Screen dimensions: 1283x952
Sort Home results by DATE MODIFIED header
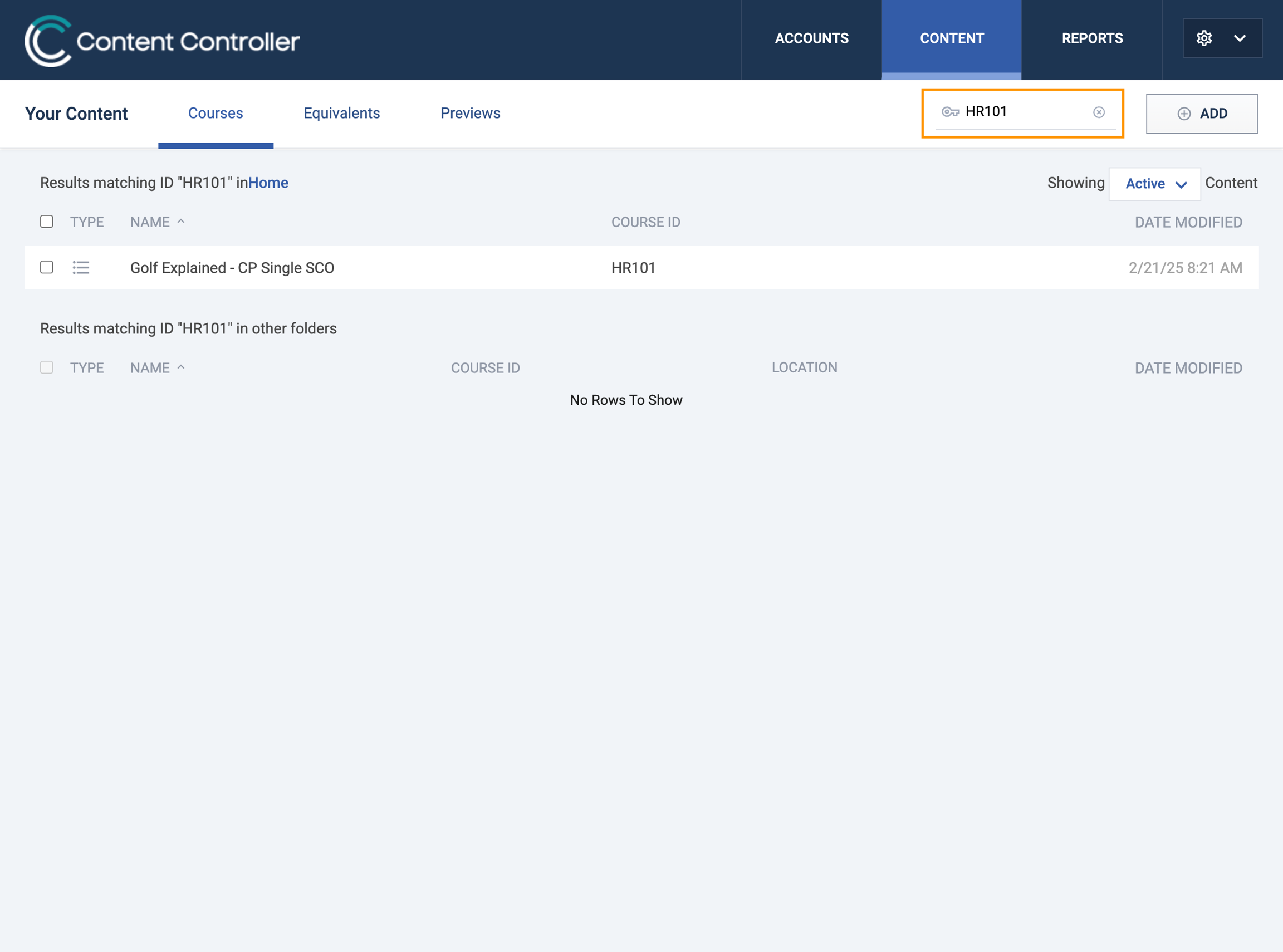[1188, 222]
